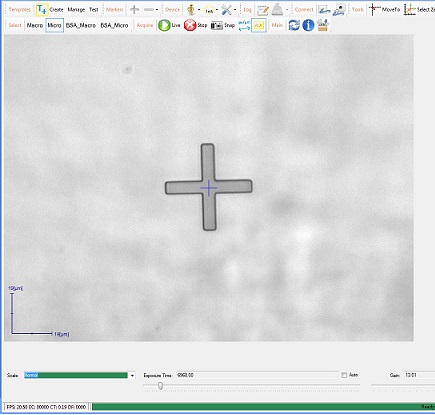Expand dropdown arrow beside wrench tools icon
The height and width of the screenshot is (415, 435).
tap(235, 10)
